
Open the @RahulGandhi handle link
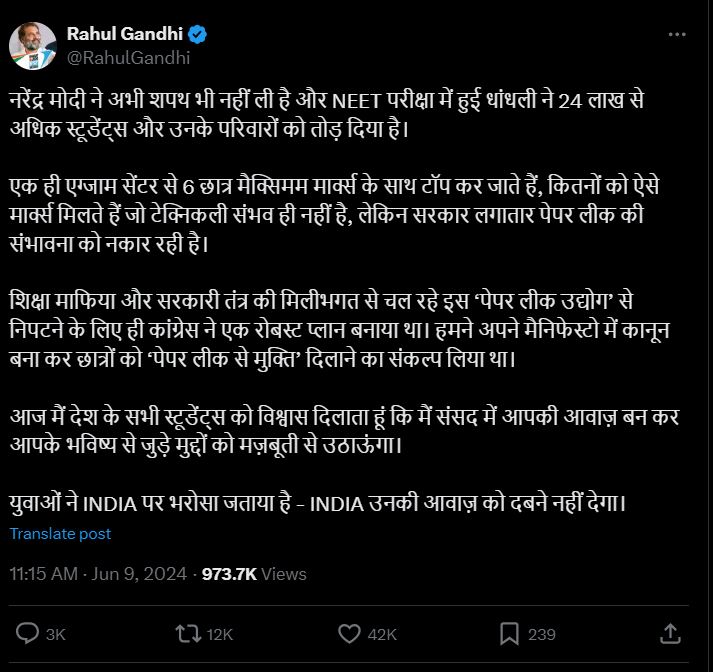pos(127,57)
